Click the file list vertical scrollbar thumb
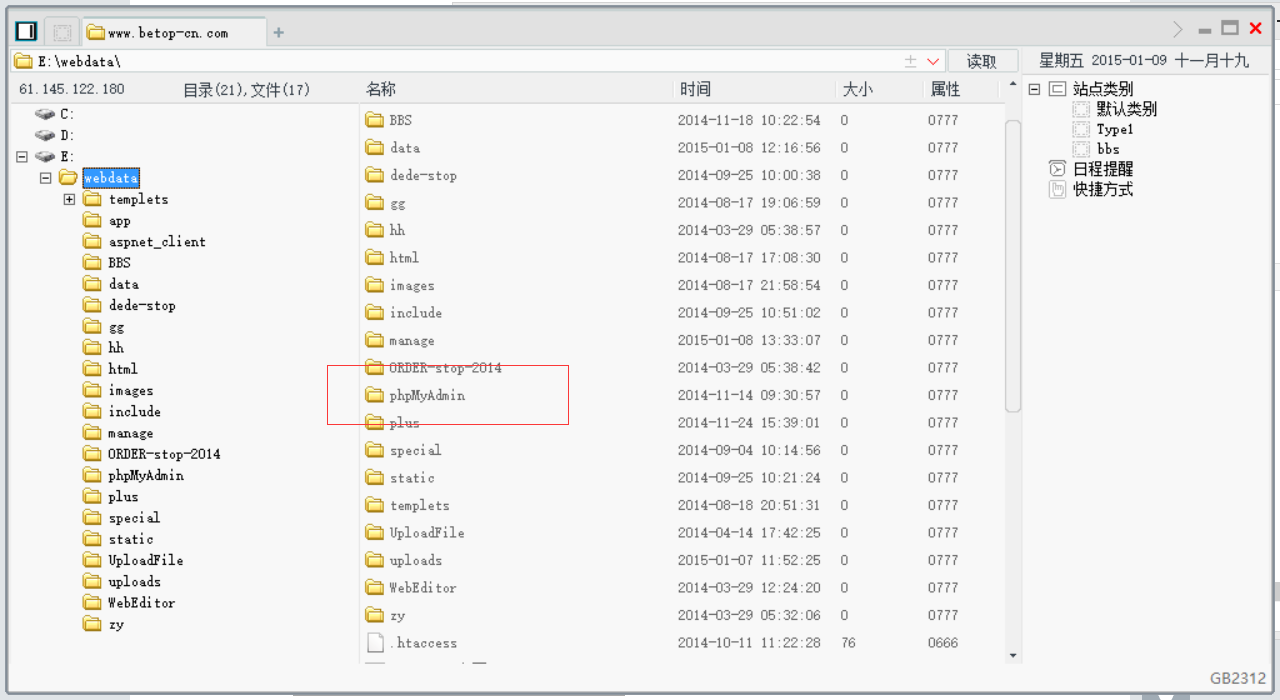The width and height of the screenshot is (1280, 700). click(x=1013, y=265)
